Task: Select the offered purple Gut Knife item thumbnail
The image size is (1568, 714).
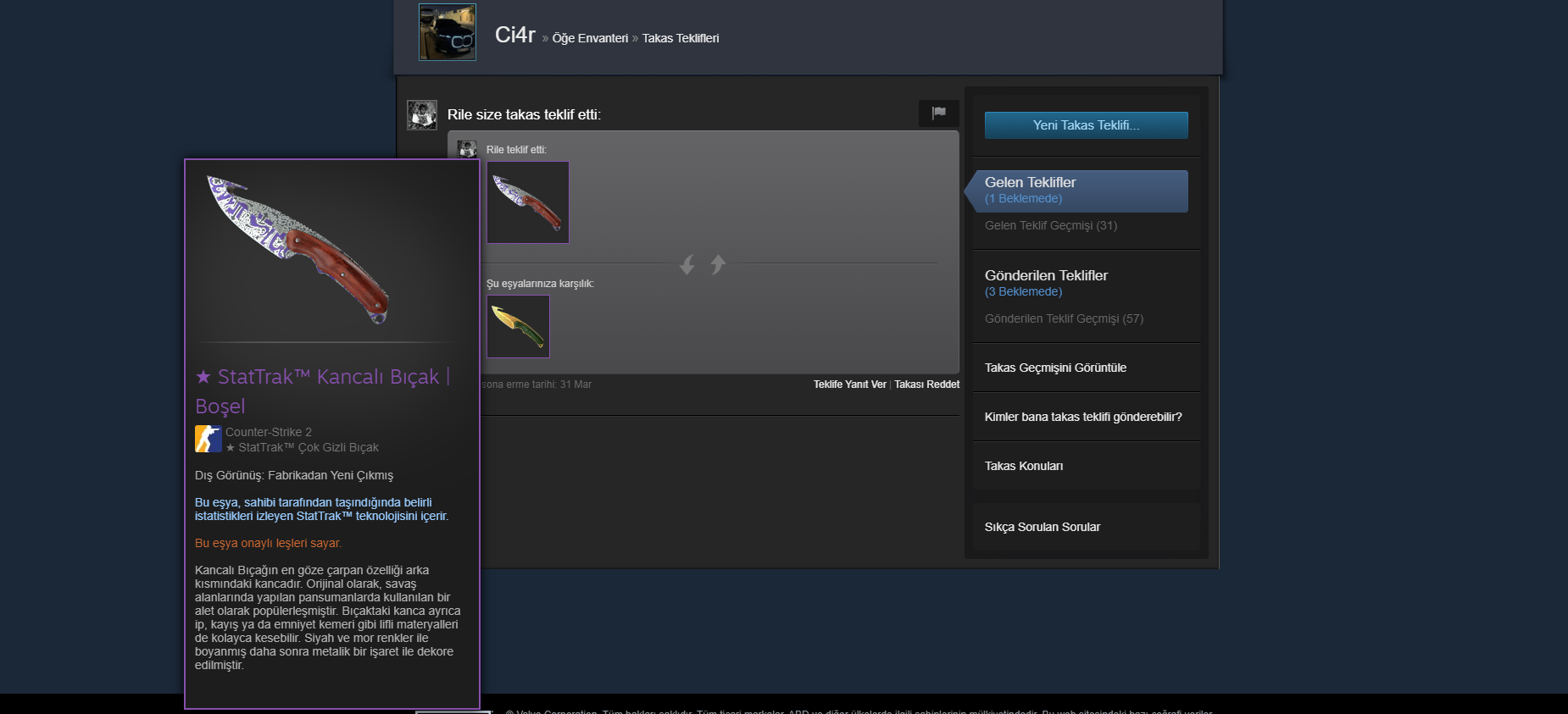Action: coord(528,202)
